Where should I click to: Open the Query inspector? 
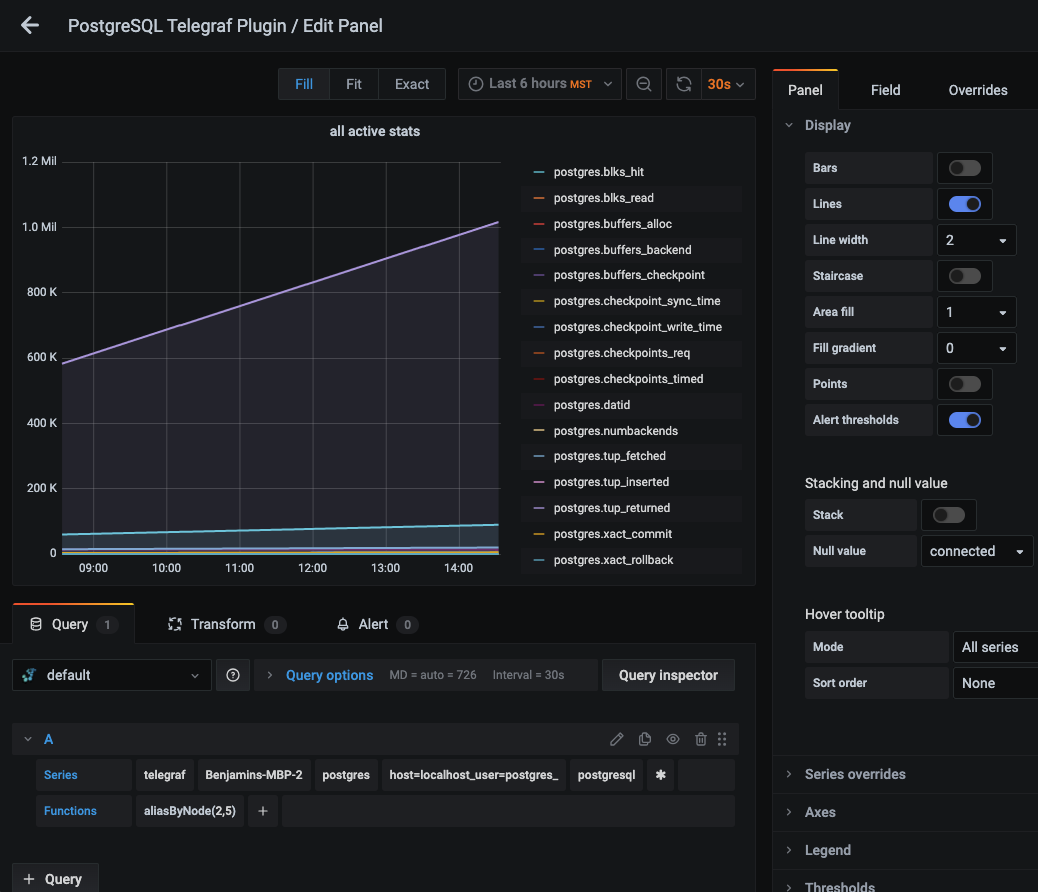pyautogui.click(x=668, y=675)
